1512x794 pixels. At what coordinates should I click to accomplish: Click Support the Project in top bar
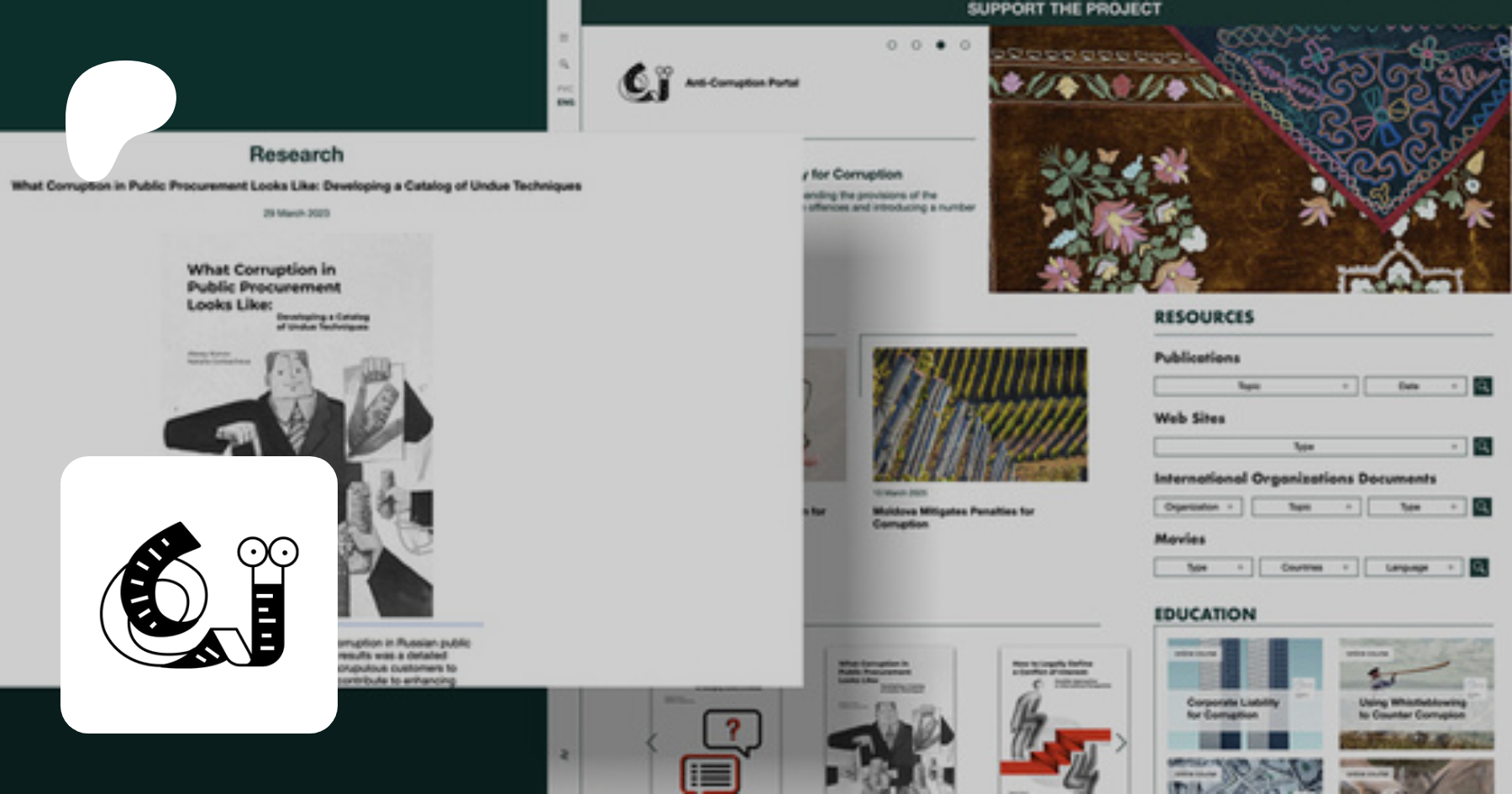pos(1063,10)
